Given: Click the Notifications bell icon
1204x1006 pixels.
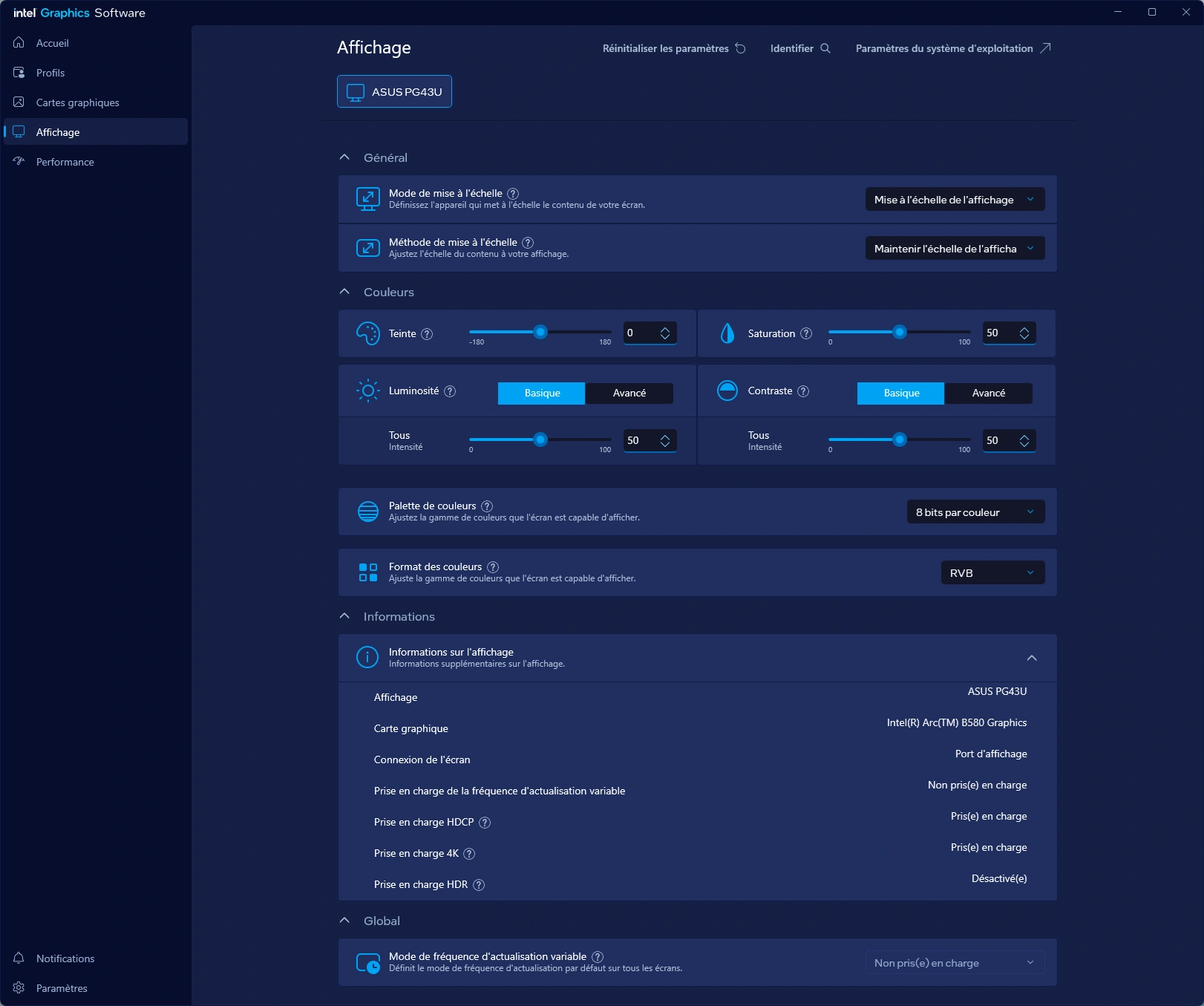Looking at the screenshot, I should click(x=19, y=958).
